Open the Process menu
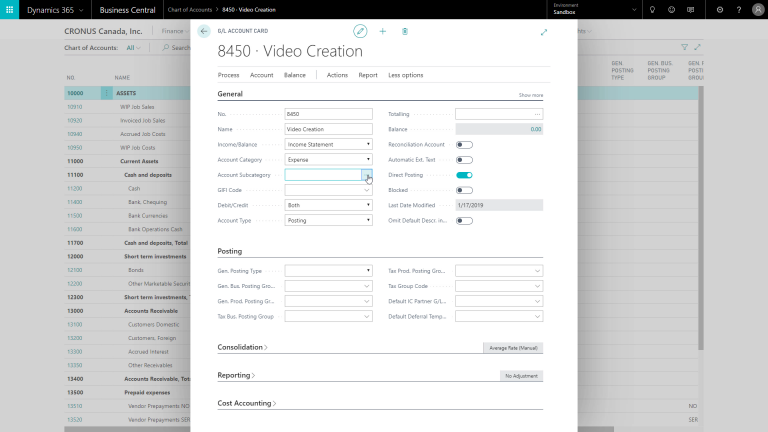This screenshot has height=432, width=768. pyautogui.click(x=228, y=75)
